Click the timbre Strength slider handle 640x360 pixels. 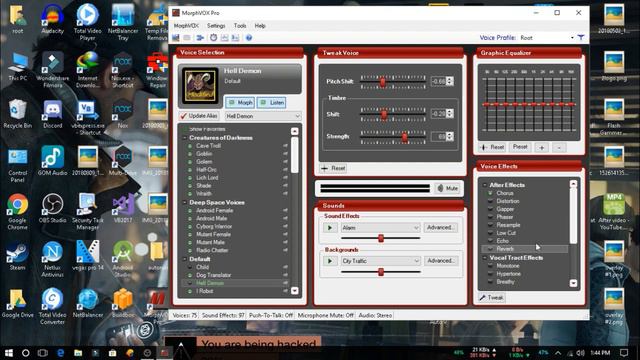pyautogui.click(x=404, y=137)
